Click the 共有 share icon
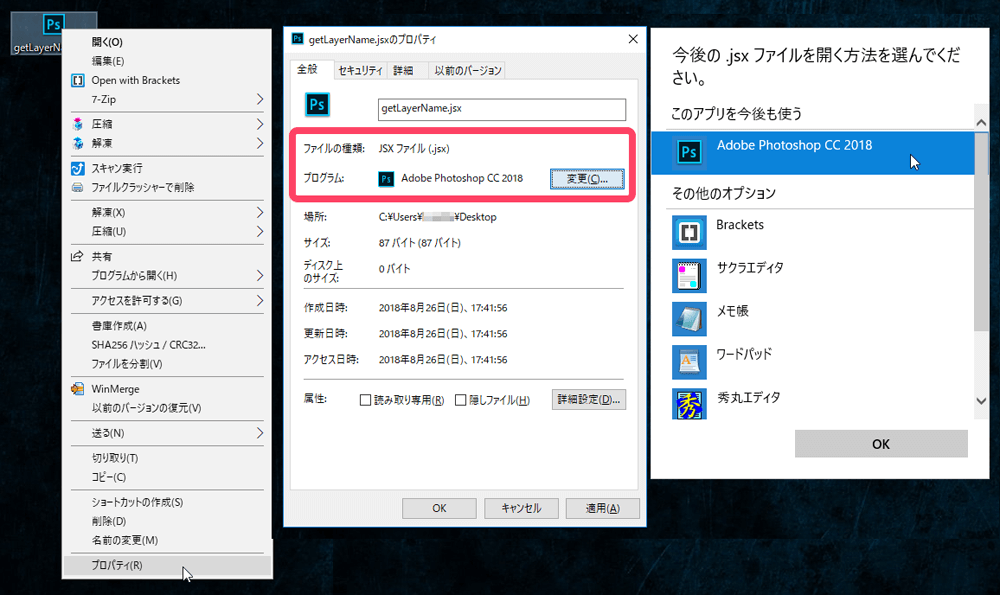Image resolution: width=1000 pixels, height=595 pixels. coord(77,256)
